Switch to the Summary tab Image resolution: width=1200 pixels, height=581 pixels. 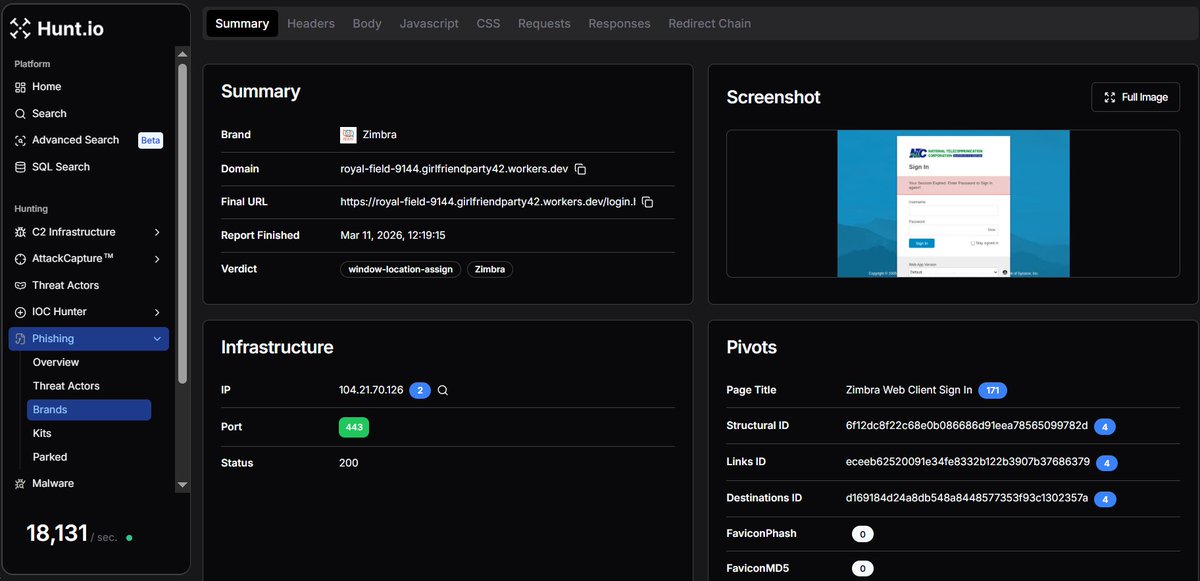coord(242,23)
